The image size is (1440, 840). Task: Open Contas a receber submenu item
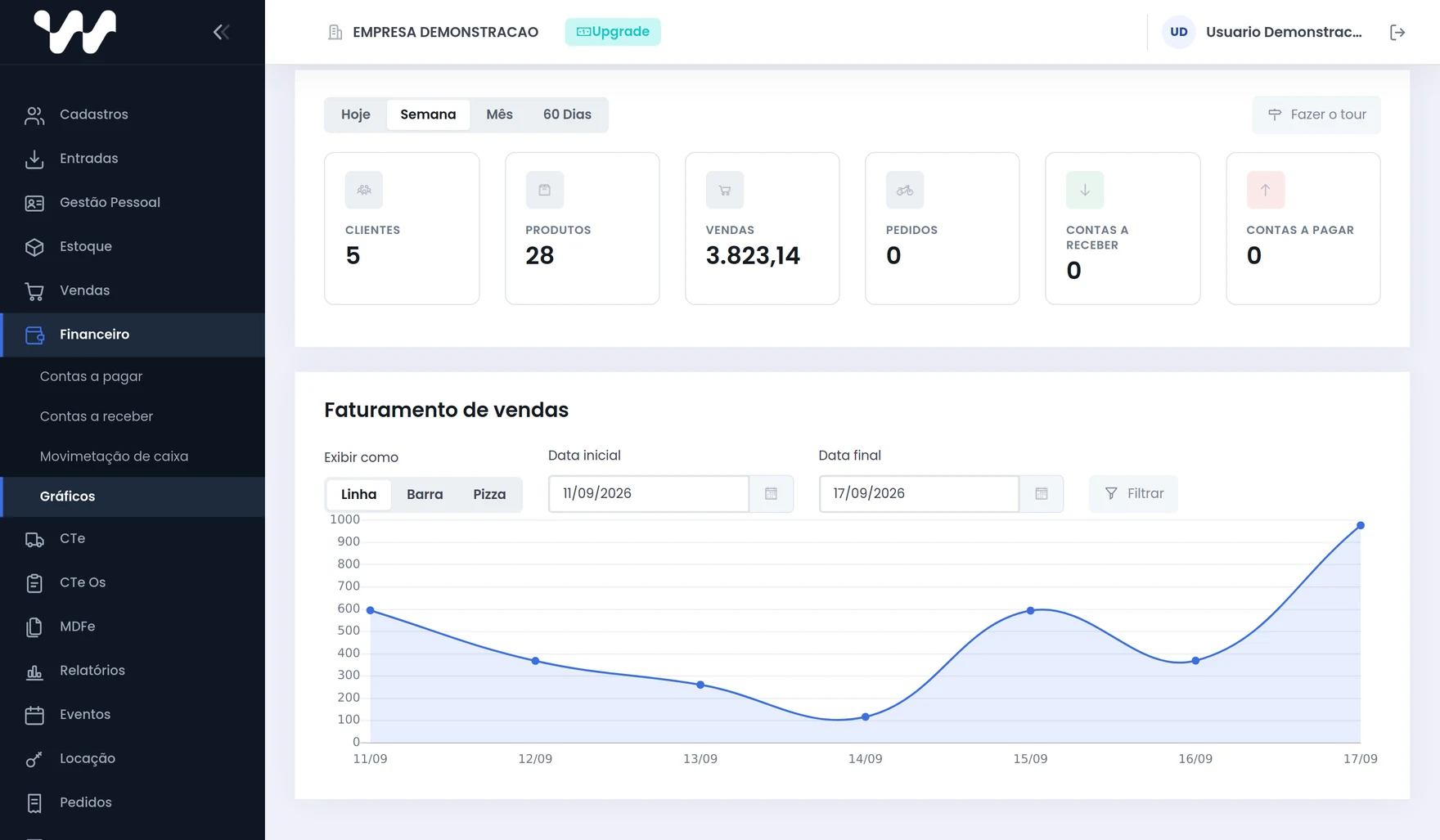coord(133,416)
